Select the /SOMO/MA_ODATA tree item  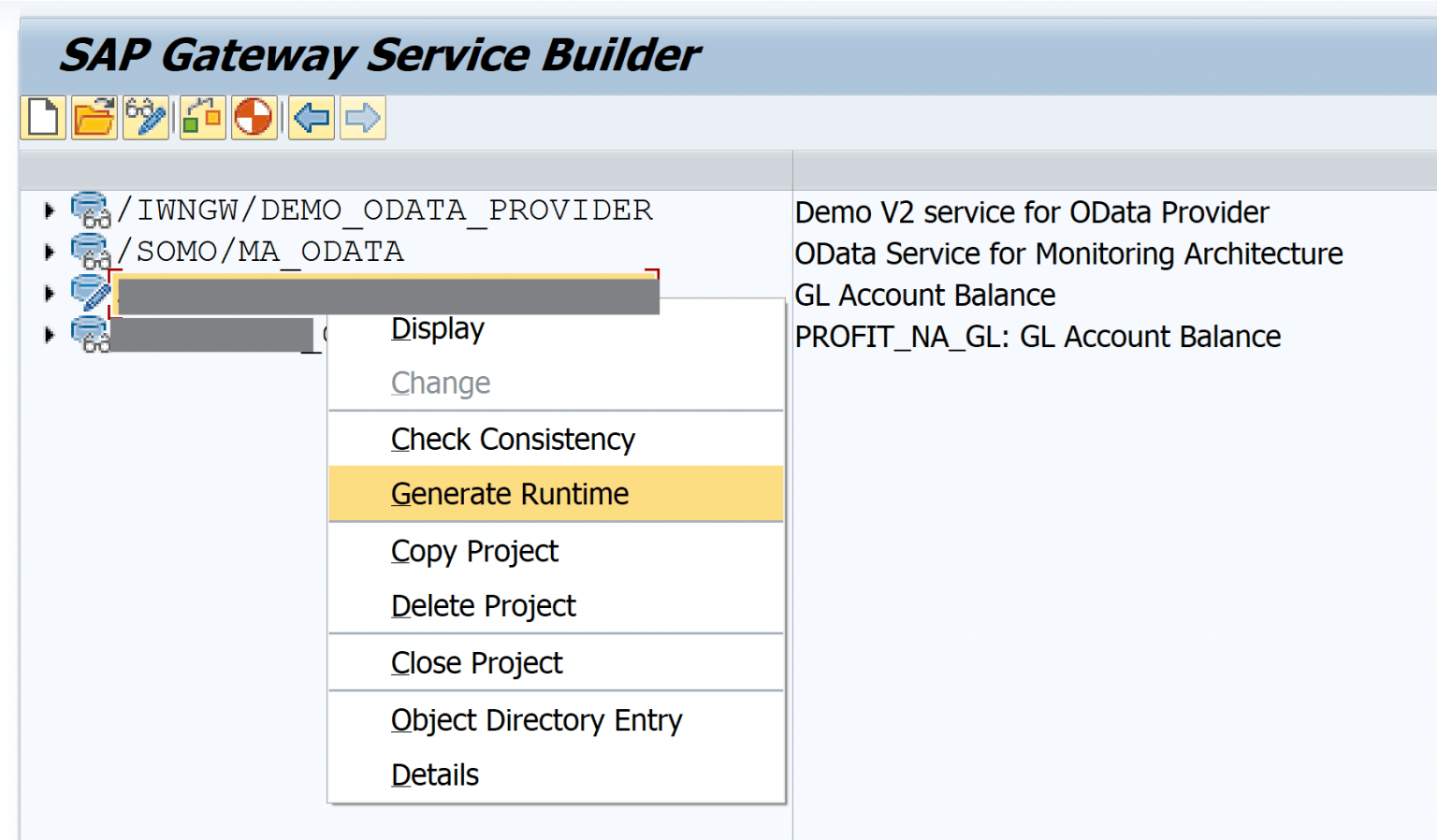262,251
